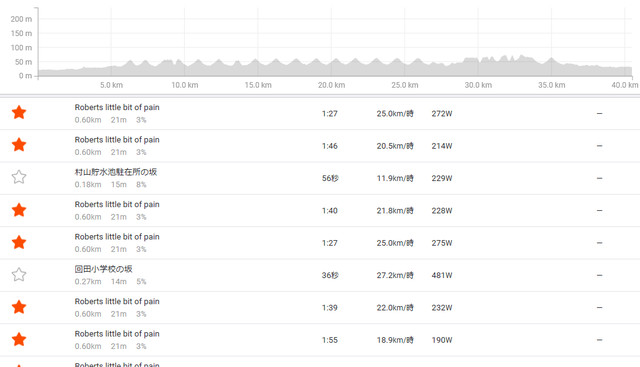Viewport: 640px width, 367px height.
Task: Open Roberts little bit of pain, 275W row
Action: [117, 237]
